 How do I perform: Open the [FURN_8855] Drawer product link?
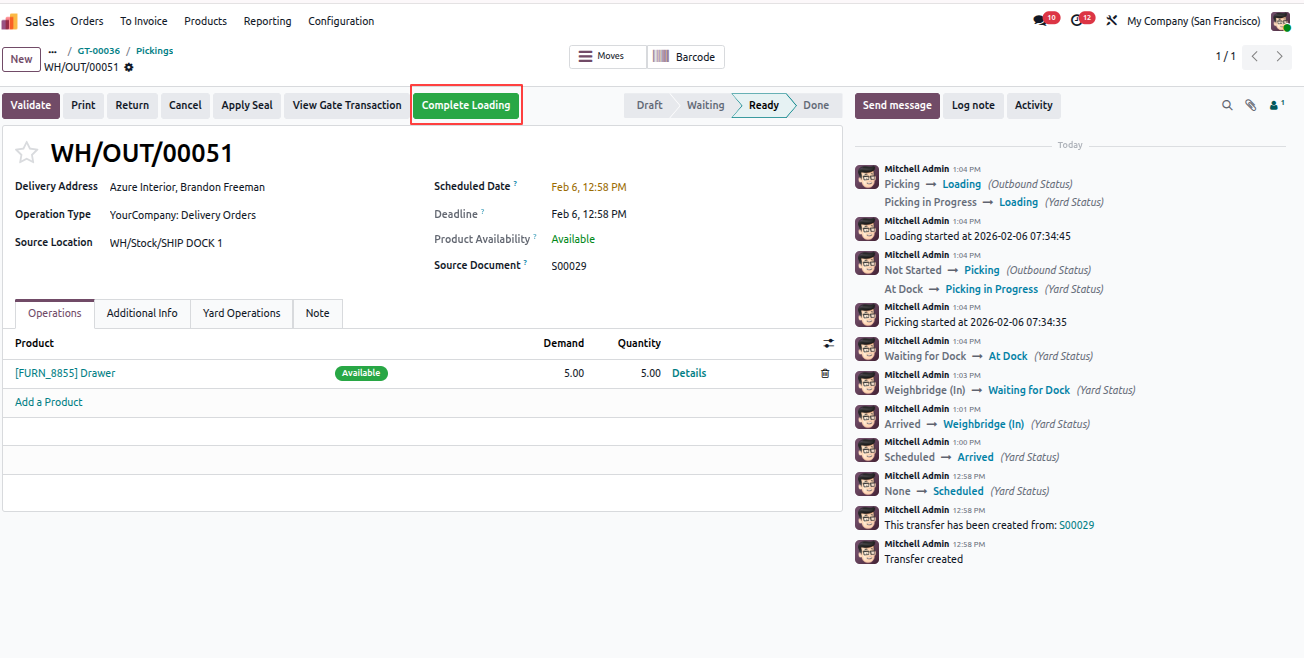(65, 373)
